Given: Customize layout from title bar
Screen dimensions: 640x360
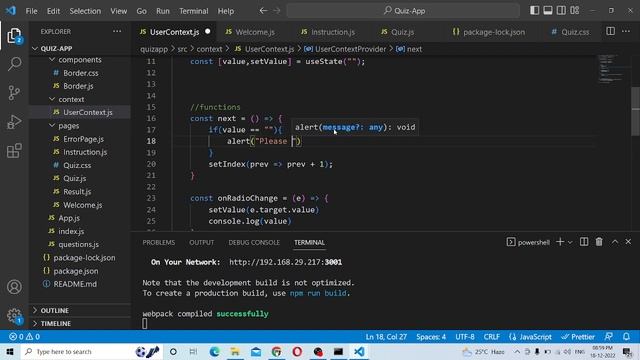Looking at the screenshot, I should (x=575, y=11).
